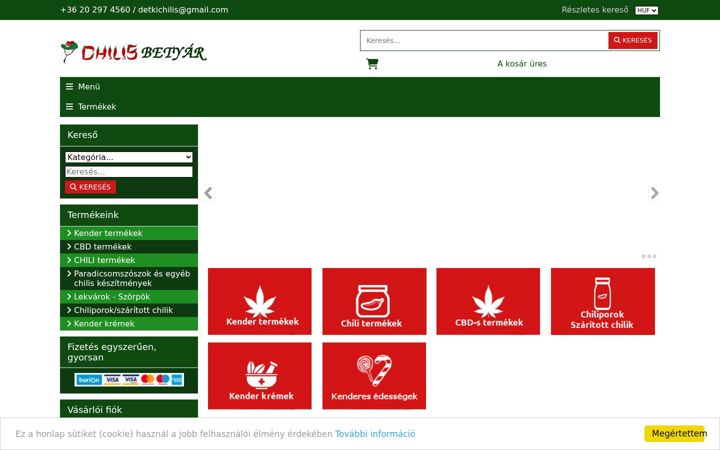720x450 pixels.
Task: Show previous slide with left arrow
Action: point(208,193)
